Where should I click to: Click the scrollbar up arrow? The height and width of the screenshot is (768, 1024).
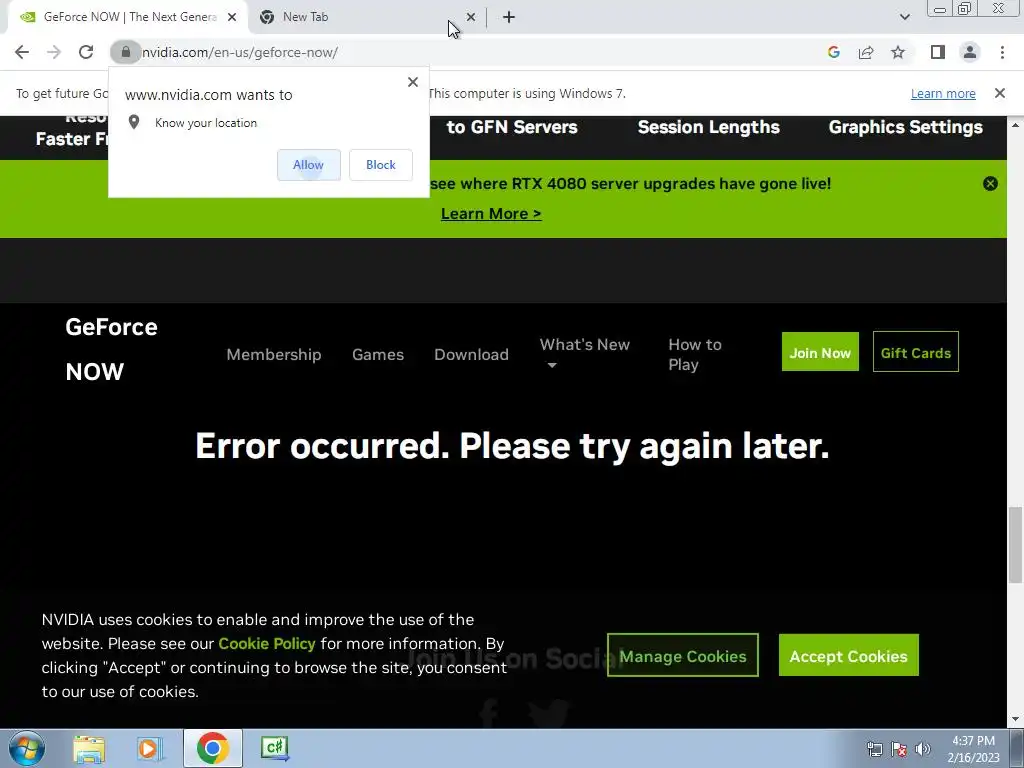(1015, 124)
